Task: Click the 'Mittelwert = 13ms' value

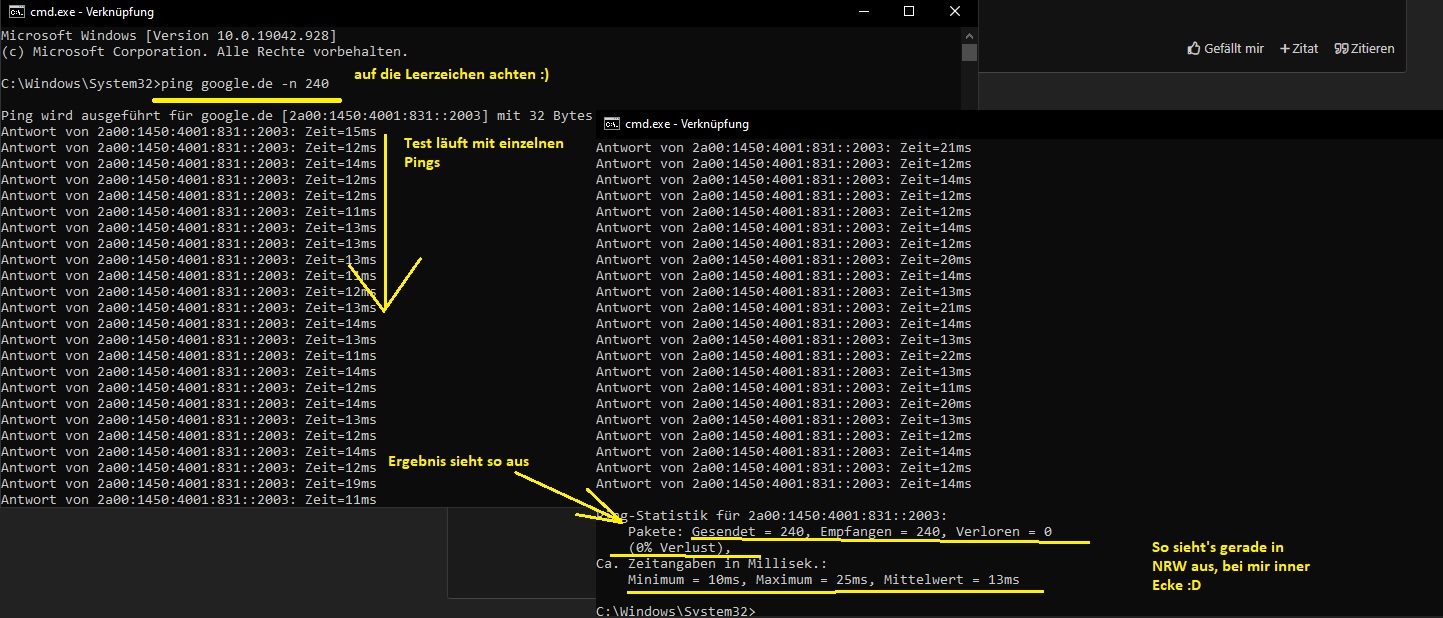Action: click(x=951, y=579)
